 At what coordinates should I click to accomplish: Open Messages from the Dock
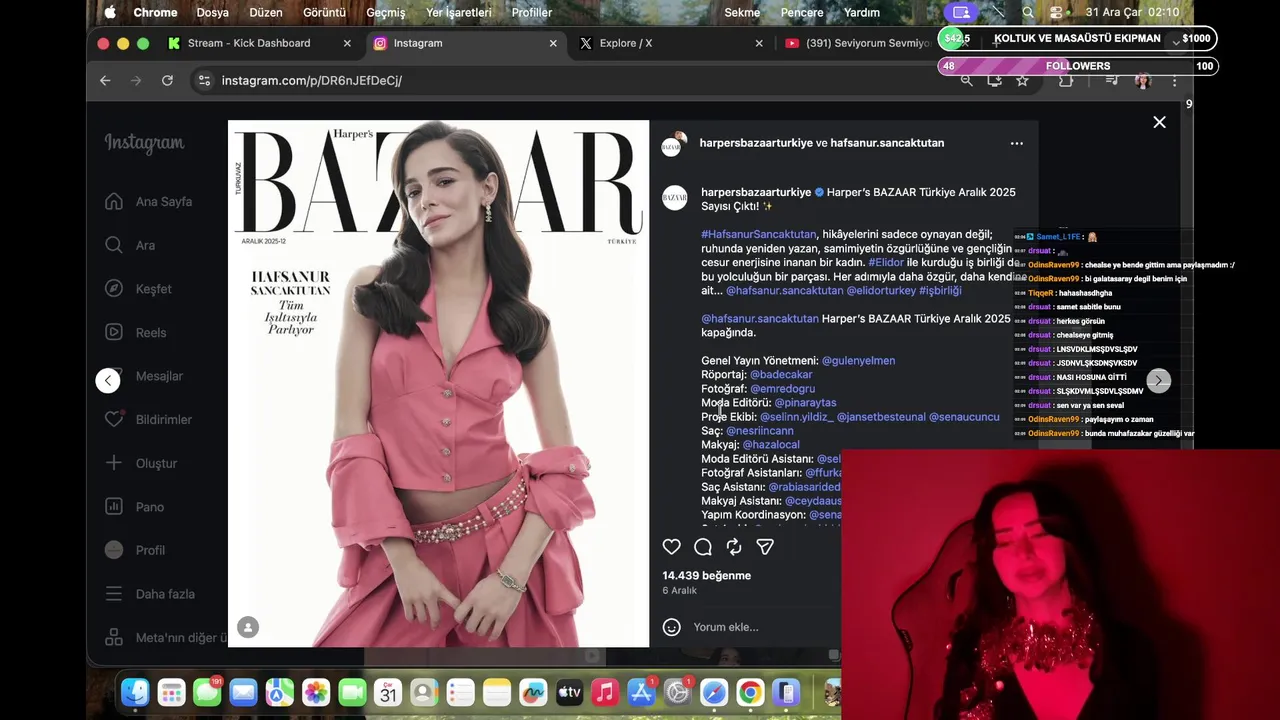pos(207,692)
